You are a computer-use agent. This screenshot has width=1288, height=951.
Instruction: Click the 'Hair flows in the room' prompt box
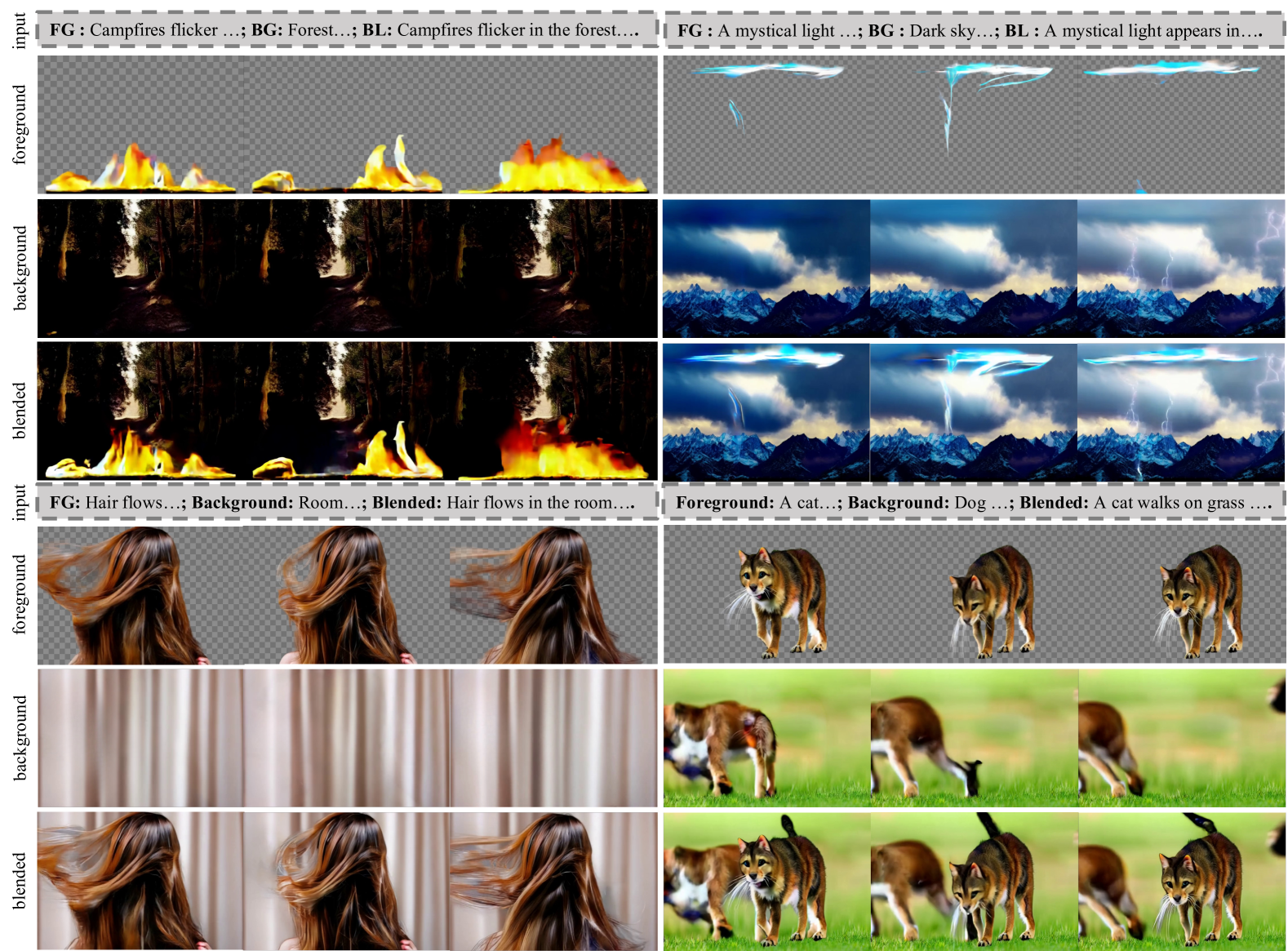coord(347,503)
